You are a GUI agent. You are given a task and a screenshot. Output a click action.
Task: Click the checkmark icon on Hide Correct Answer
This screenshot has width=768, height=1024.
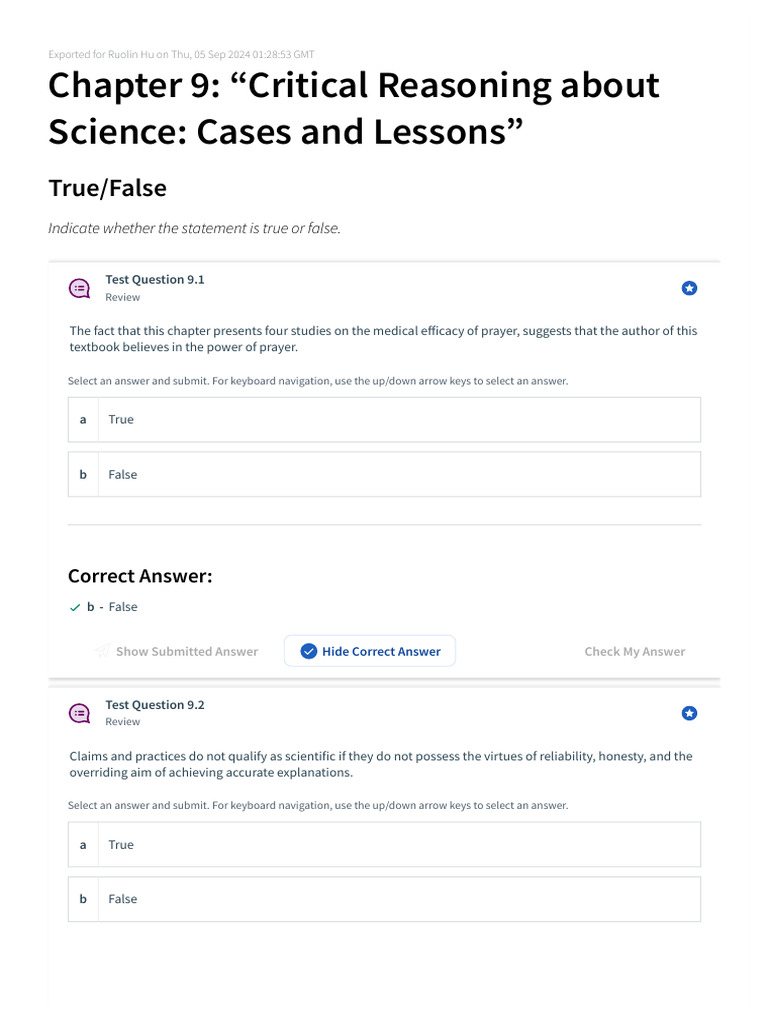309,652
